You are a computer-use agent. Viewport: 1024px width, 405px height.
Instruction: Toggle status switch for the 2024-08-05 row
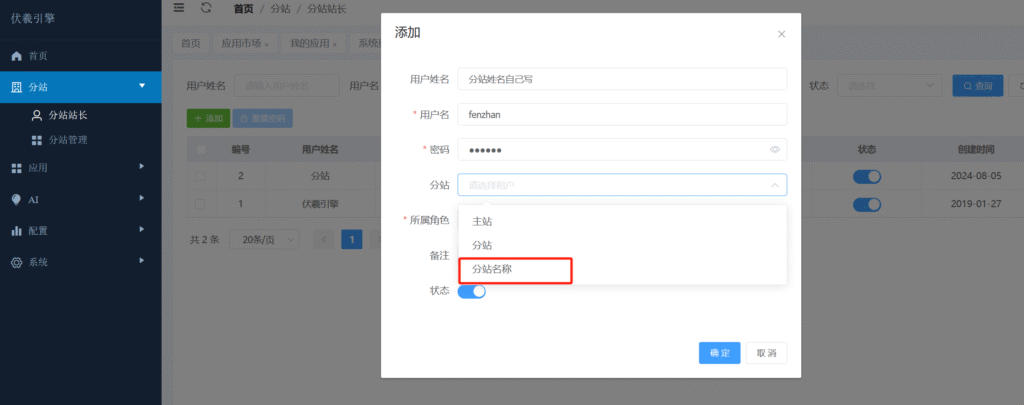pos(867,176)
